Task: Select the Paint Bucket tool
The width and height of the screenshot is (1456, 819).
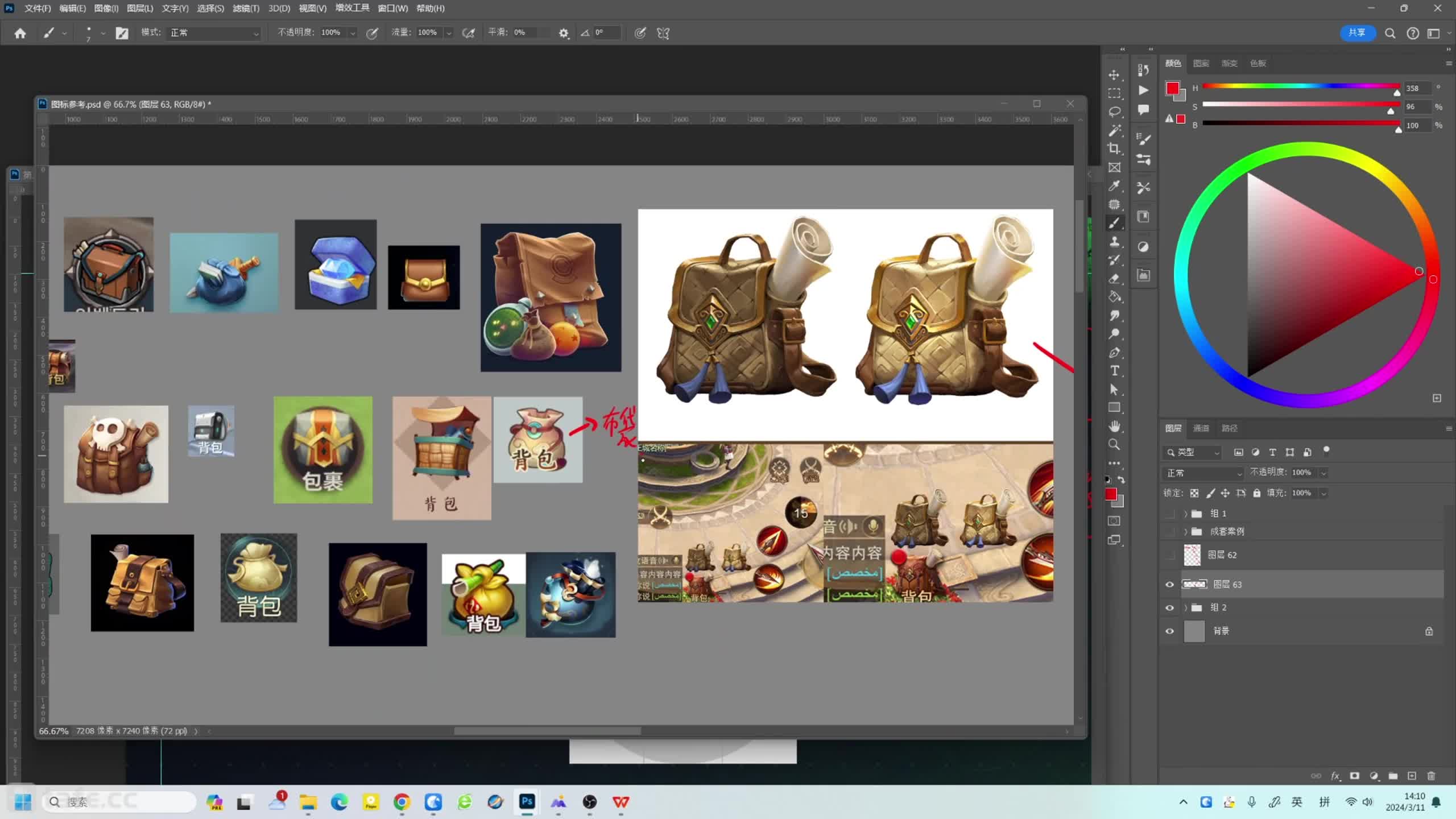Action: (x=1114, y=297)
